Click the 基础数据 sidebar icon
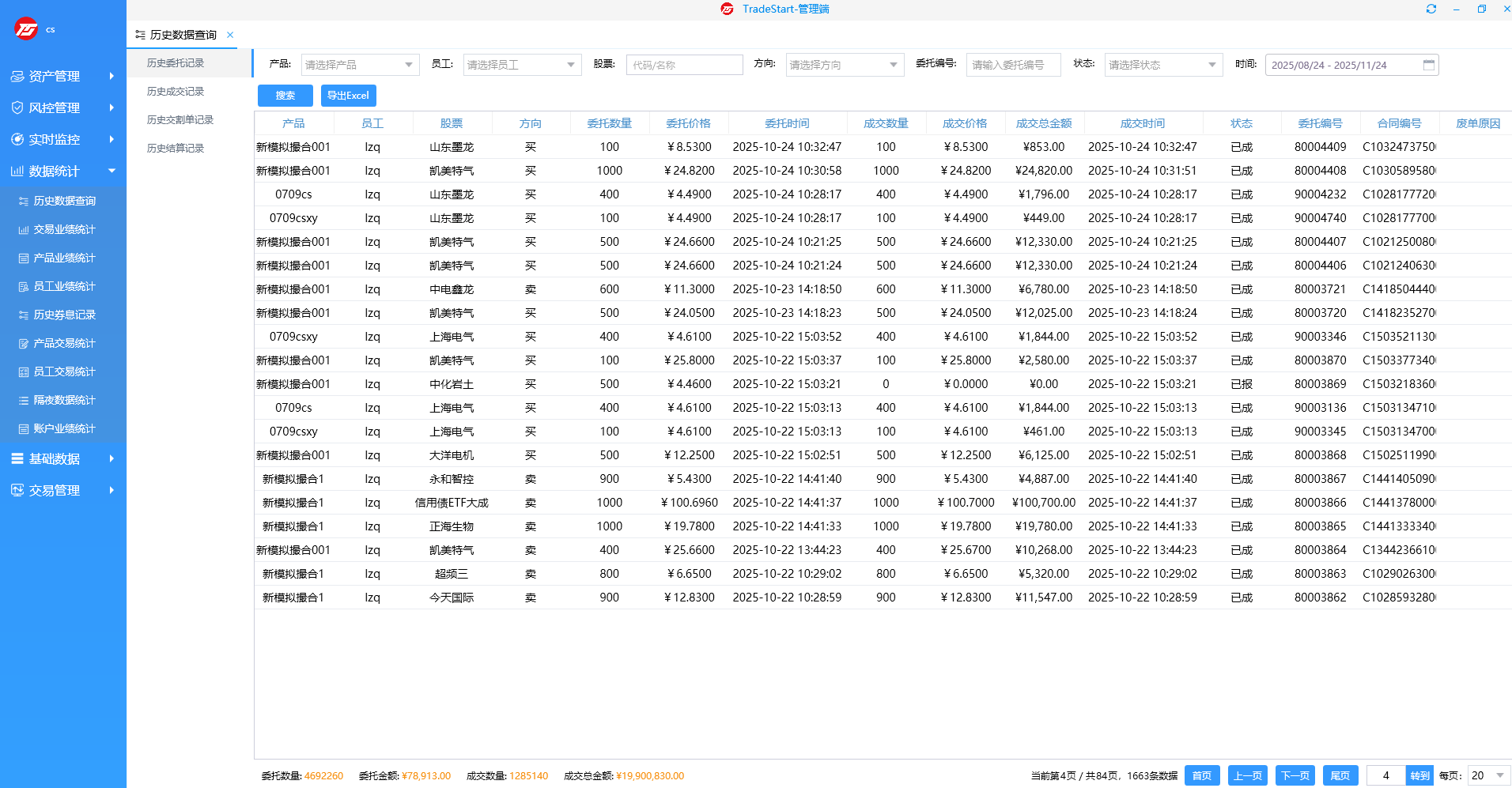The image size is (1512, 788). [17, 459]
